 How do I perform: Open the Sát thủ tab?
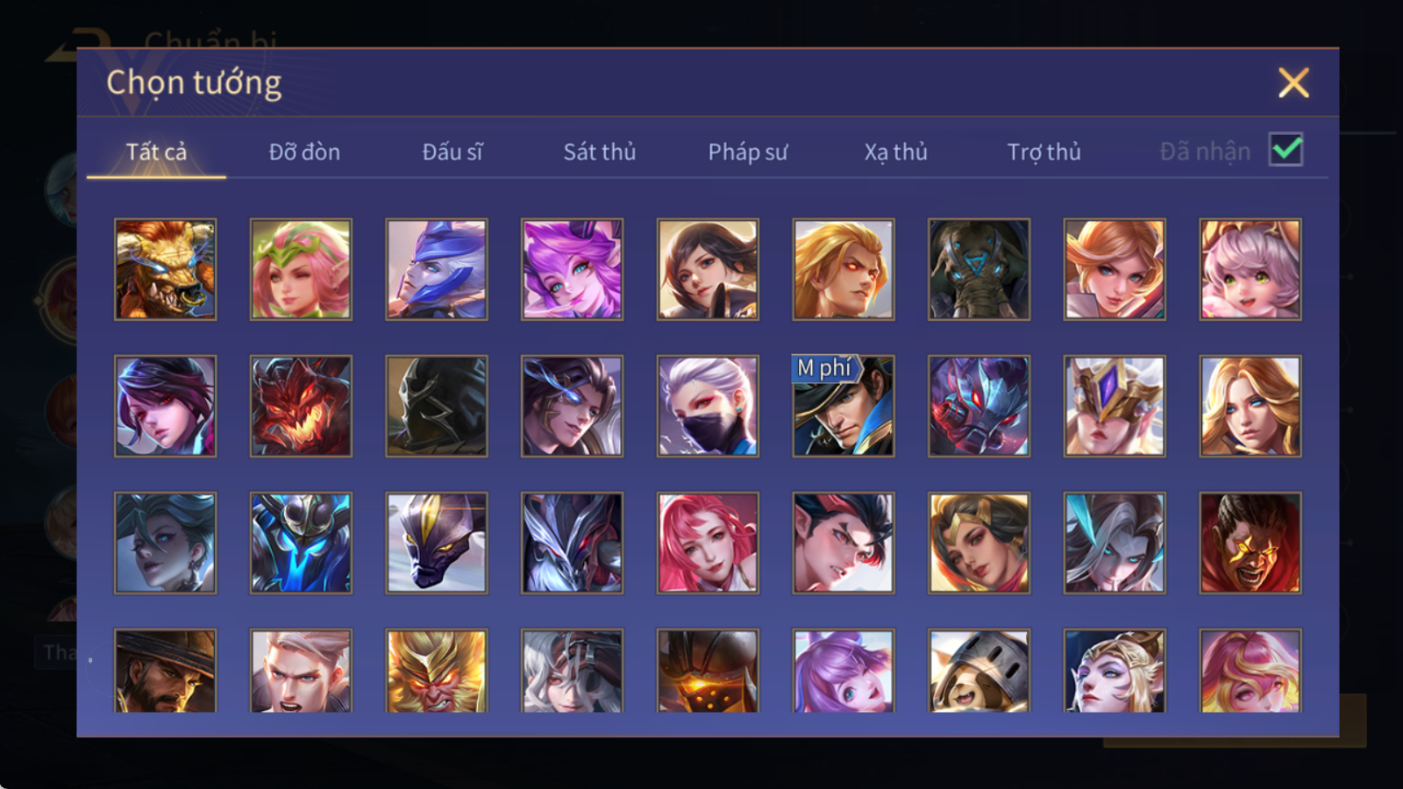point(599,152)
